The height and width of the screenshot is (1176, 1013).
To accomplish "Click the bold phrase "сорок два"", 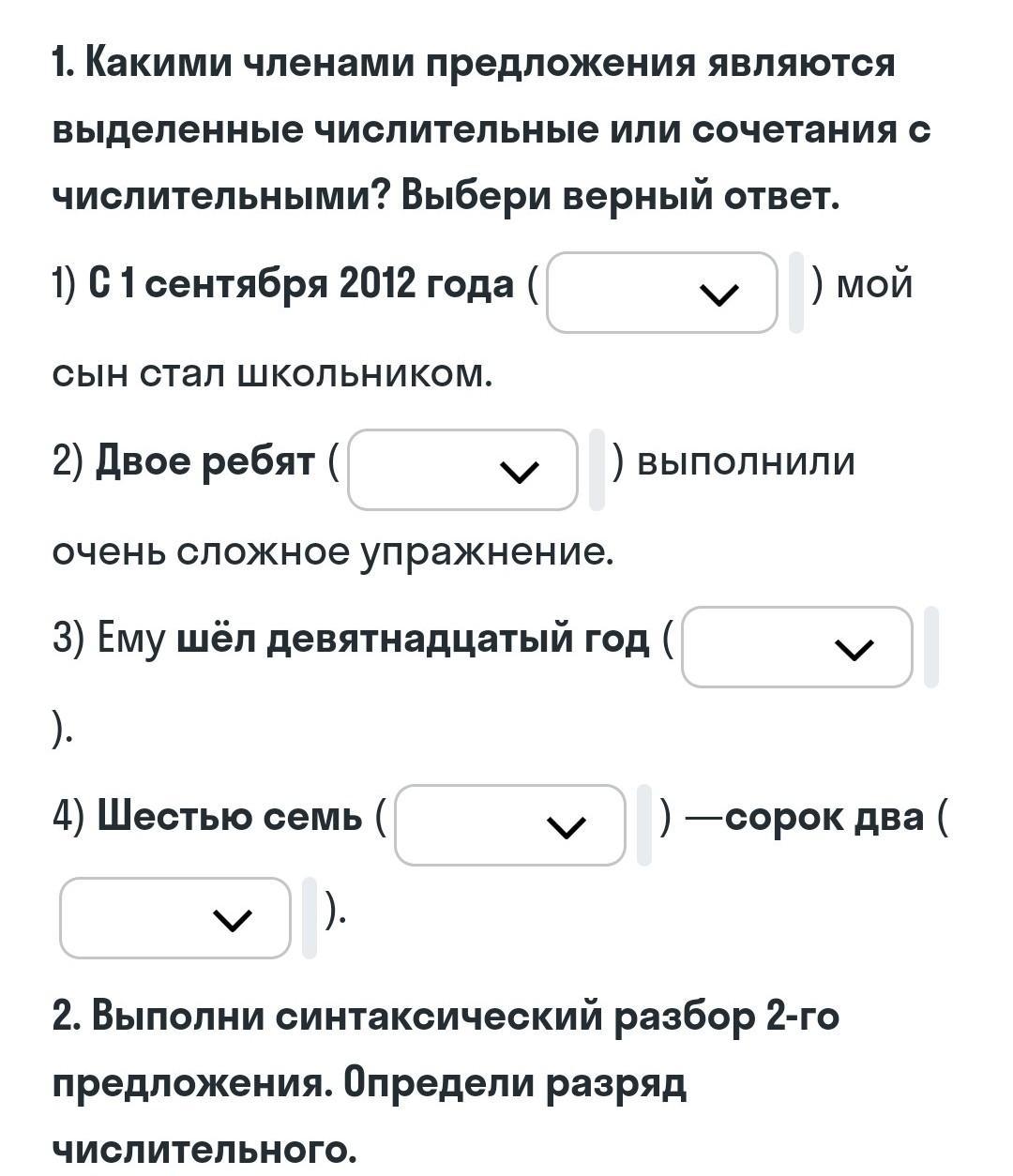I will click(x=824, y=817).
